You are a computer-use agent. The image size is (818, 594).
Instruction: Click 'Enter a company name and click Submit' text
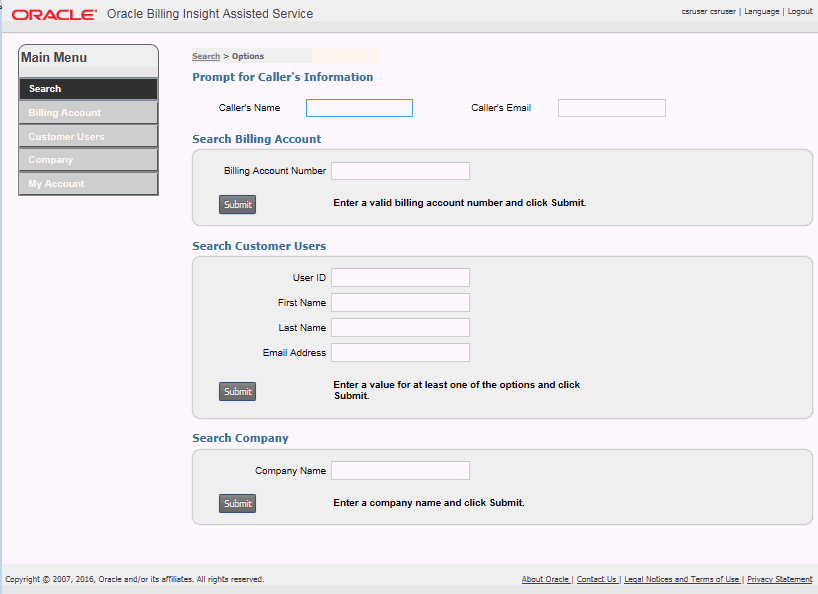click(429, 503)
